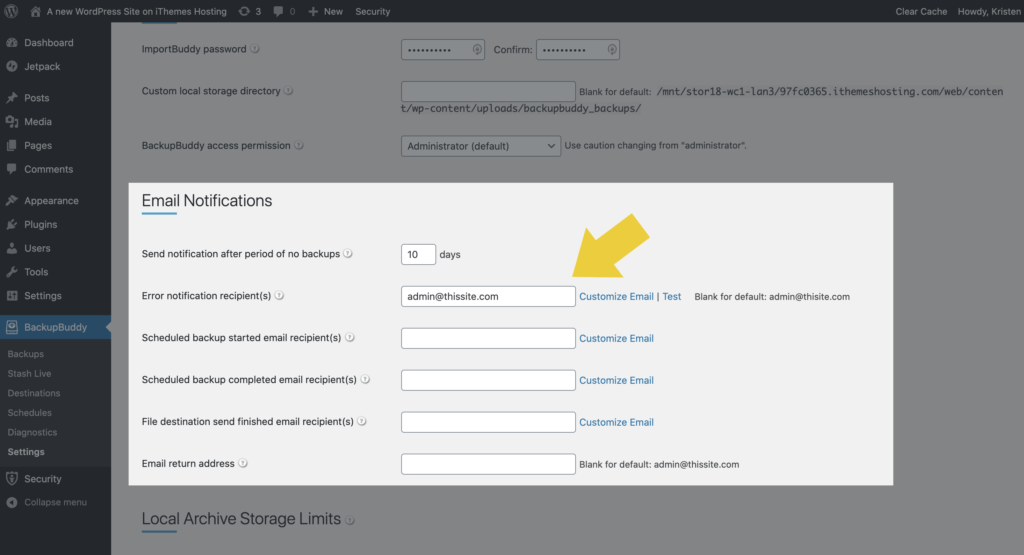Click Customize Email for scheduled backup completed
Screen dimensions: 1024x555
coord(616,380)
